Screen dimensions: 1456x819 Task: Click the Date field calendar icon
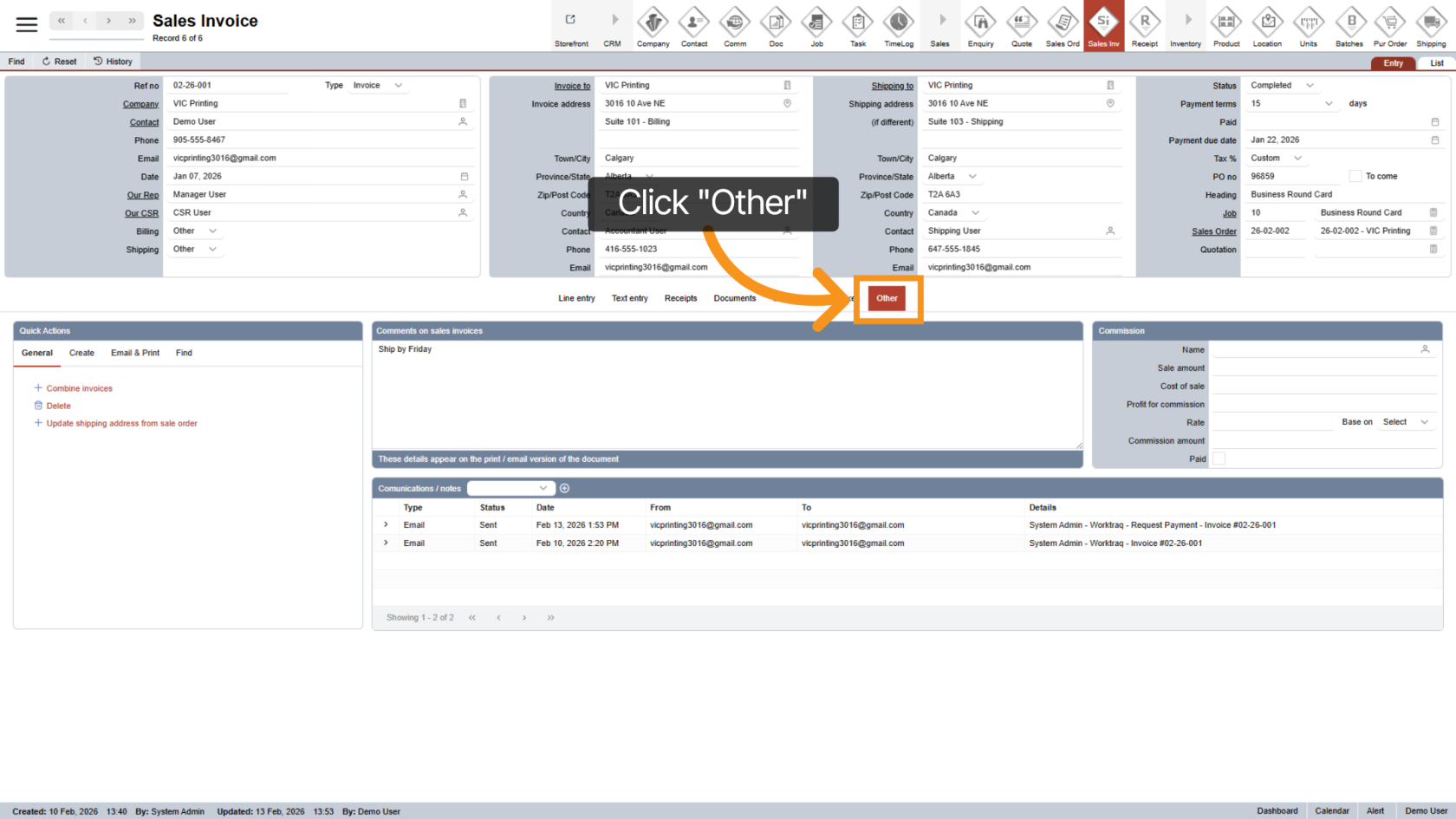pyautogui.click(x=464, y=177)
